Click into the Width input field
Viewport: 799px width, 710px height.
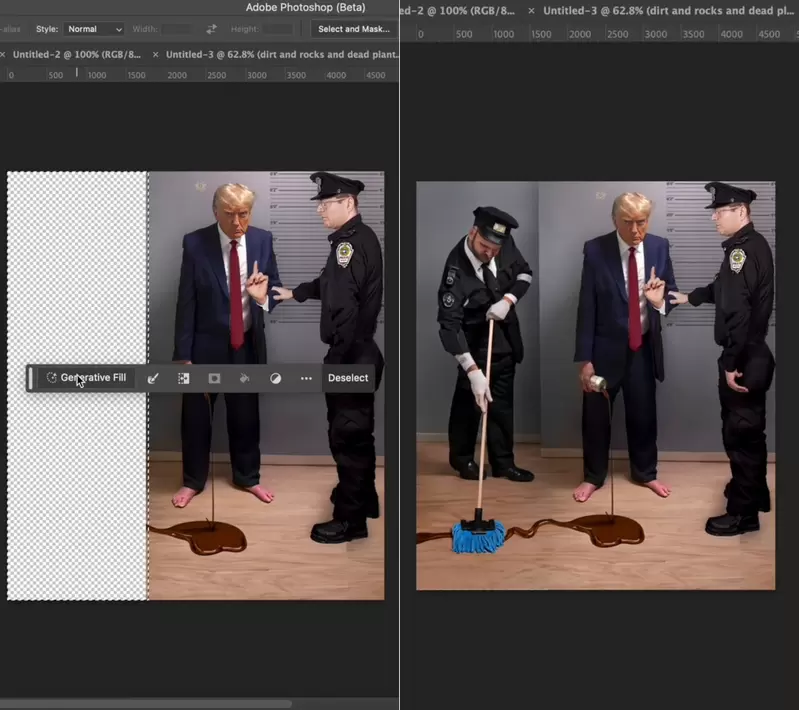(x=178, y=29)
